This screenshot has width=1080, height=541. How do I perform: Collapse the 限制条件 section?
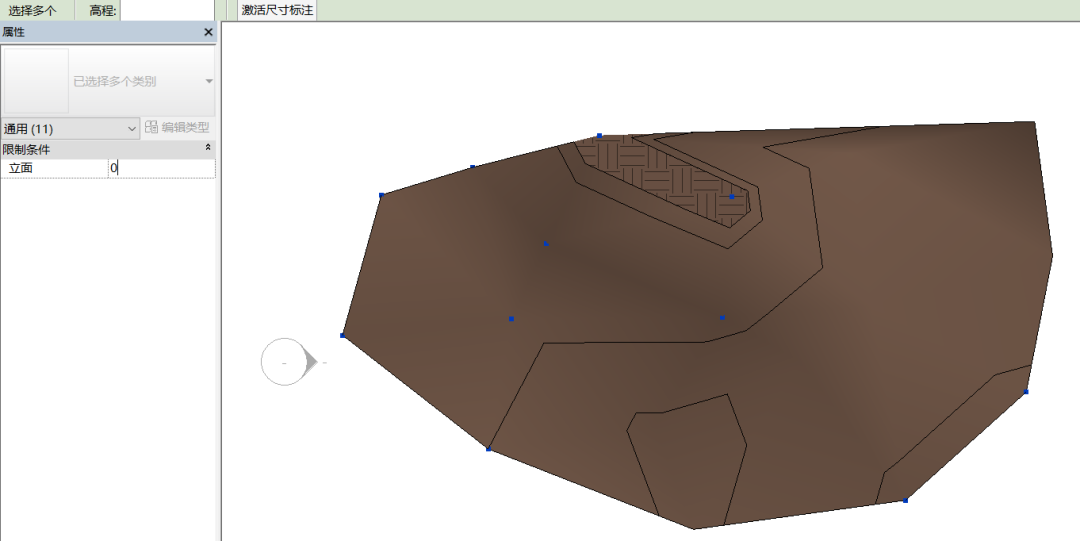[x=208, y=147]
